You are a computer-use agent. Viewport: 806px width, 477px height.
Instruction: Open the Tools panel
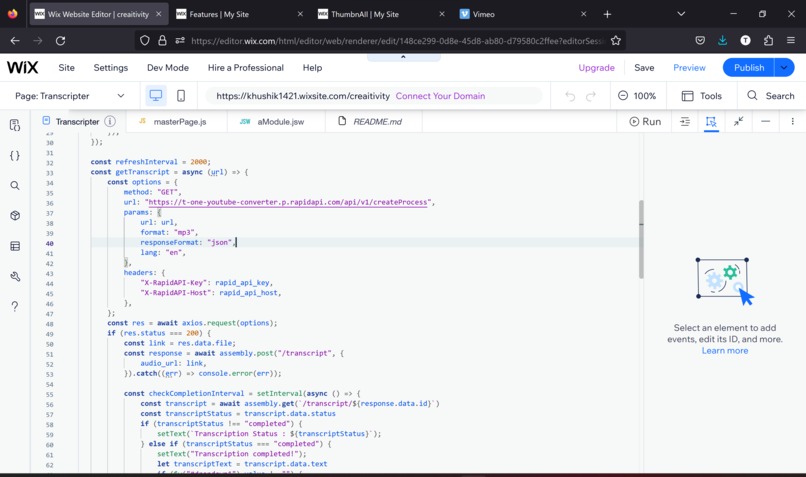702,96
